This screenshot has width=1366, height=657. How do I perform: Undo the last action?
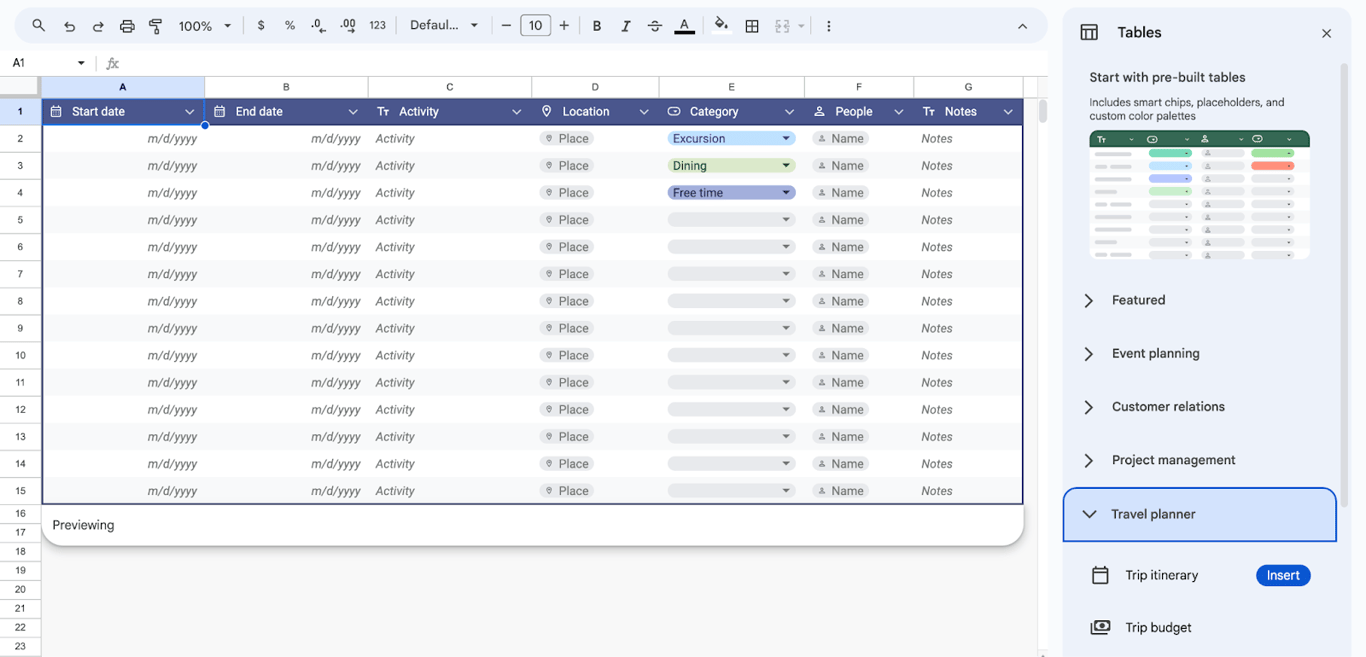(69, 26)
